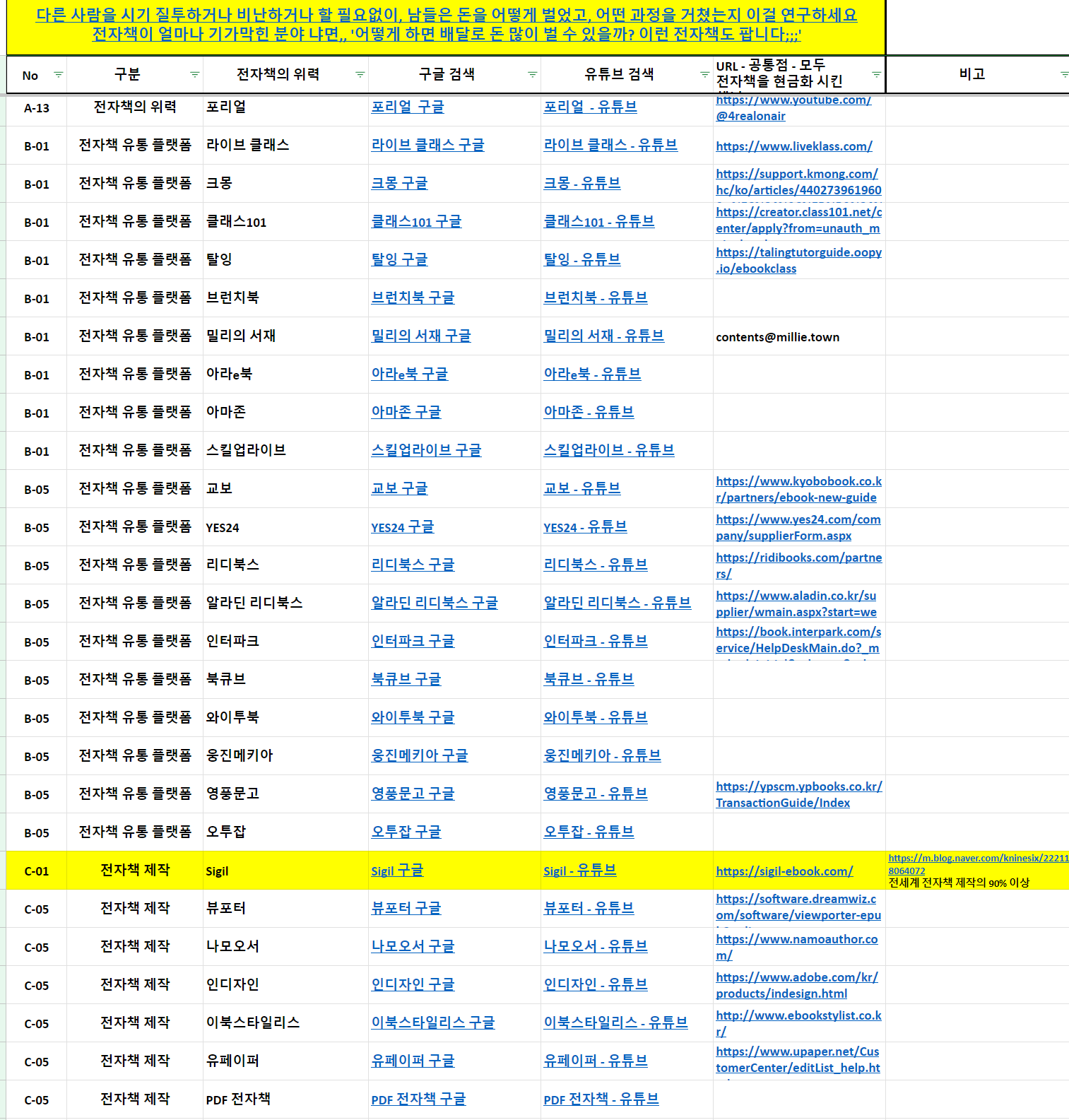Open the 인터파크 - 유튜브 link
Image resolution: width=1069 pixels, height=1120 pixels.
pos(596,641)
